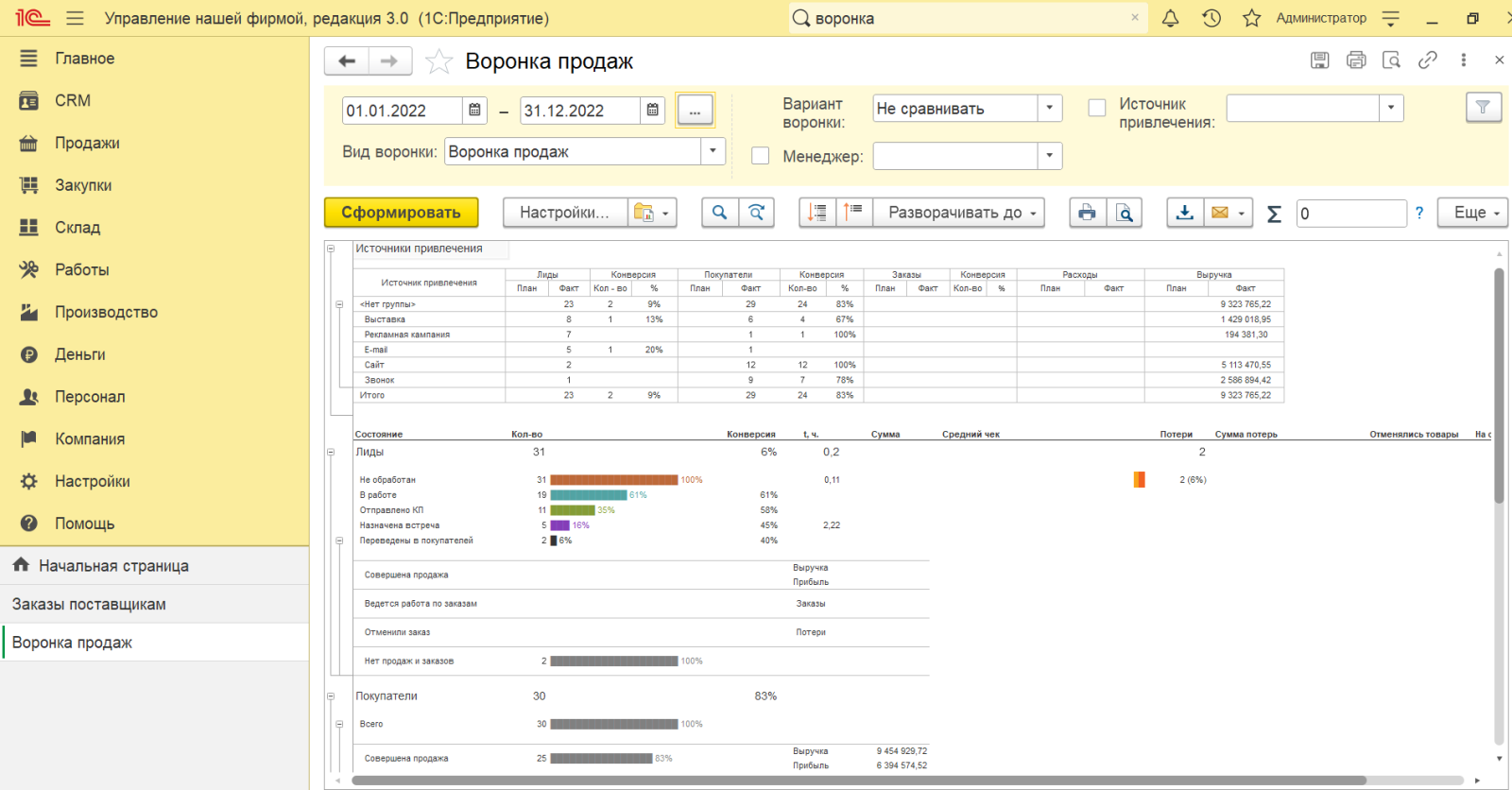Open the three-dot more actions icon
Image resolution: width=1512 pixels, height=790 pixels.
pyautogui.click(x=1464, y=60)
